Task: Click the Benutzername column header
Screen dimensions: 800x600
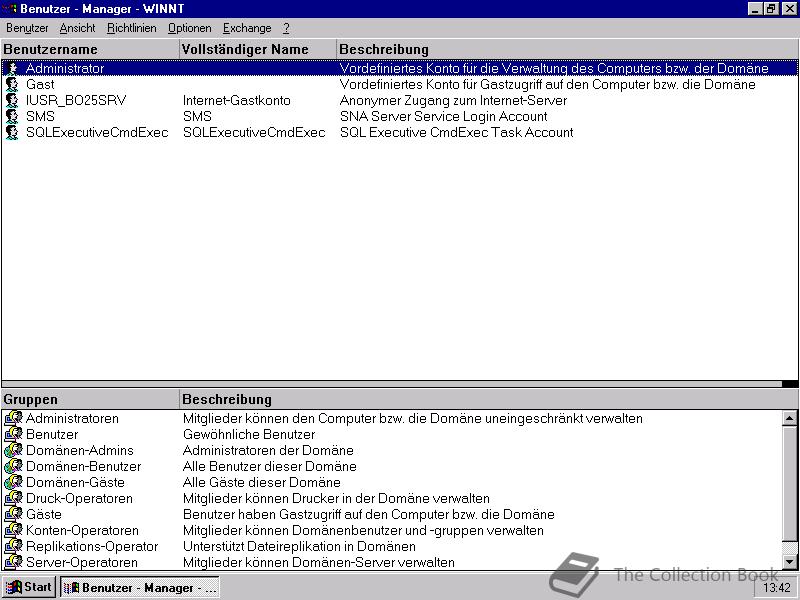Action: (90, 49)
